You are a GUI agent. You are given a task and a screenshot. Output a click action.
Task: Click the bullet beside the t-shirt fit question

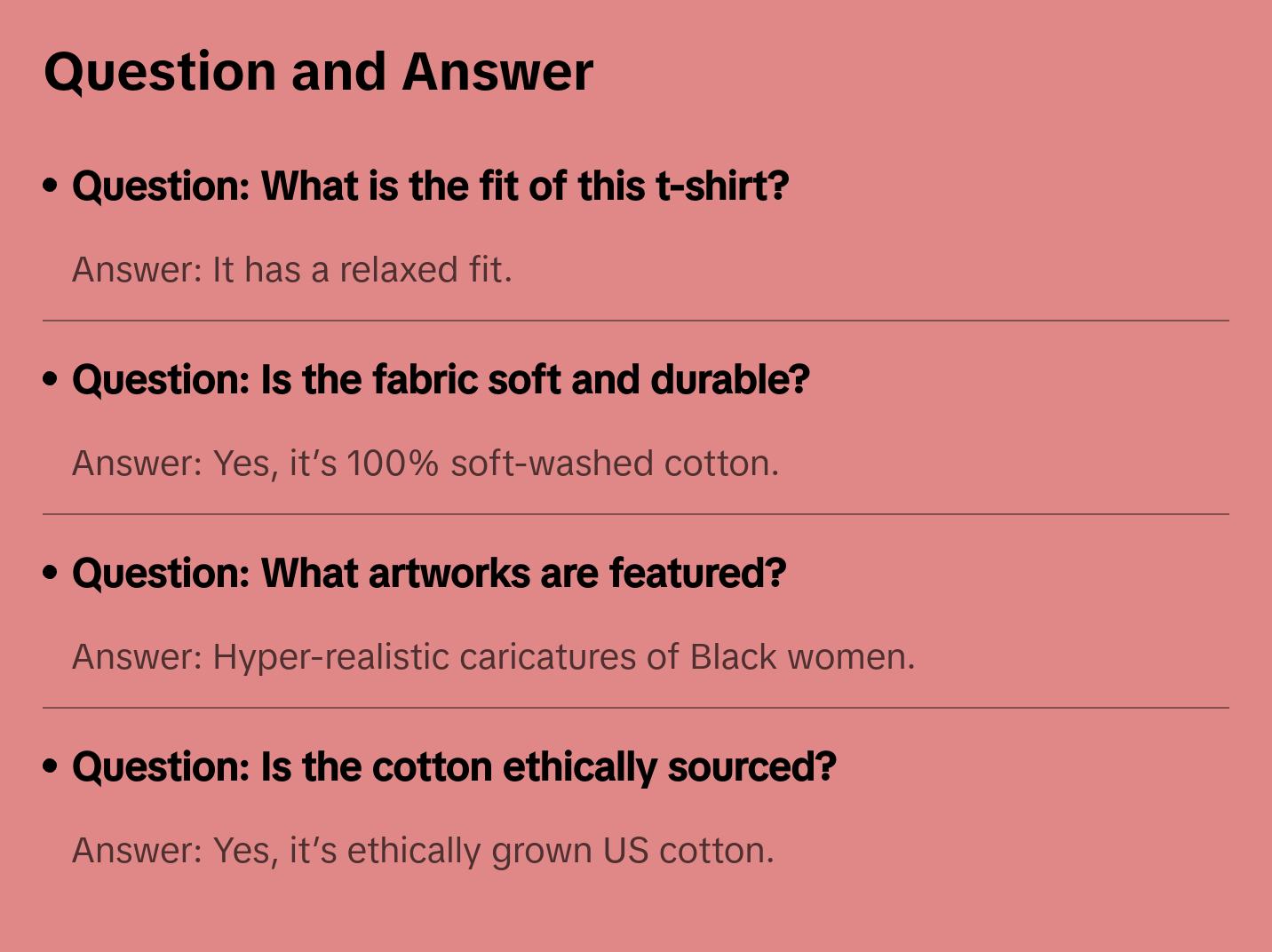(x=51, y=186)
